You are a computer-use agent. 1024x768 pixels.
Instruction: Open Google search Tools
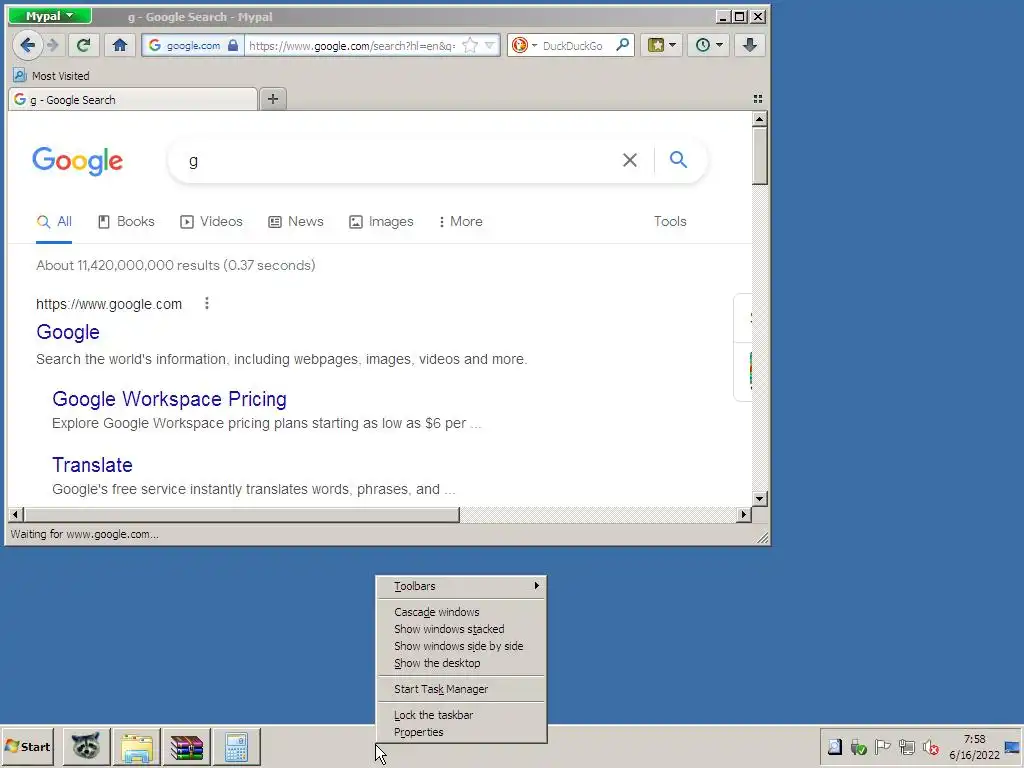(x=670, y=221)
